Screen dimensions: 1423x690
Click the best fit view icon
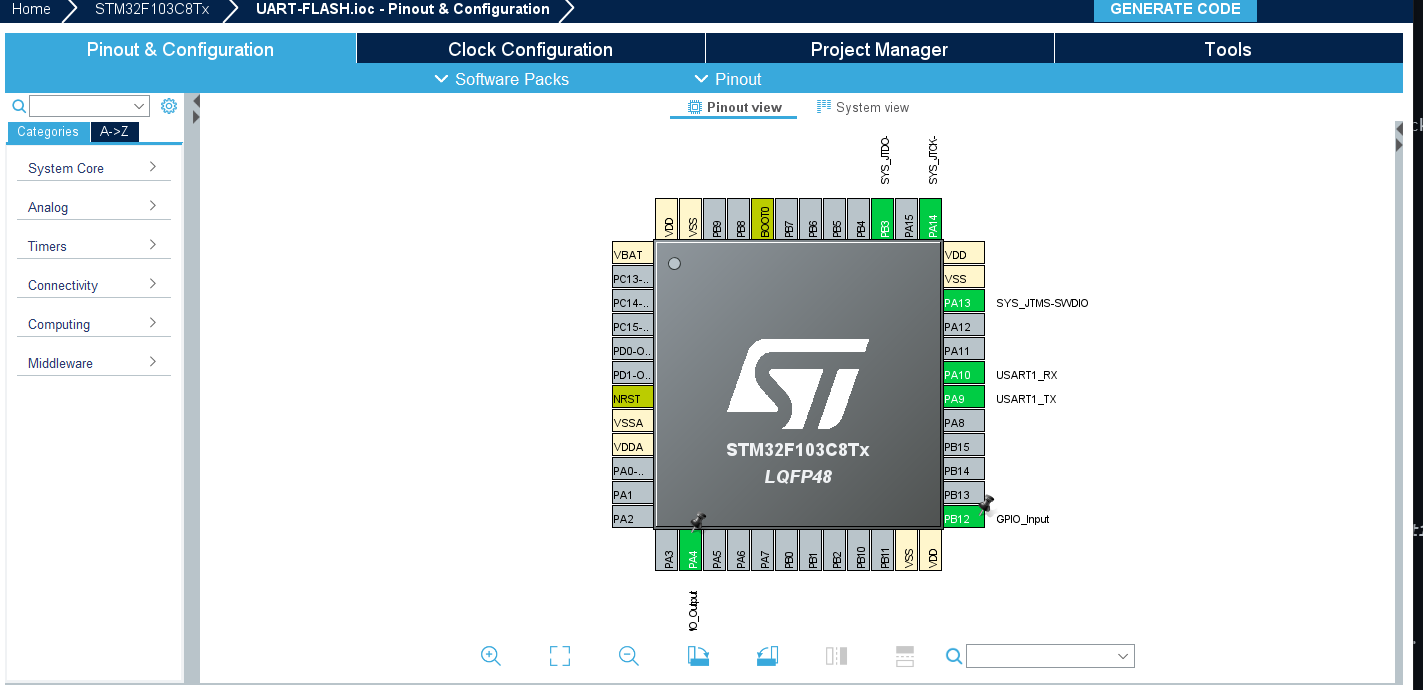(559, 656)
